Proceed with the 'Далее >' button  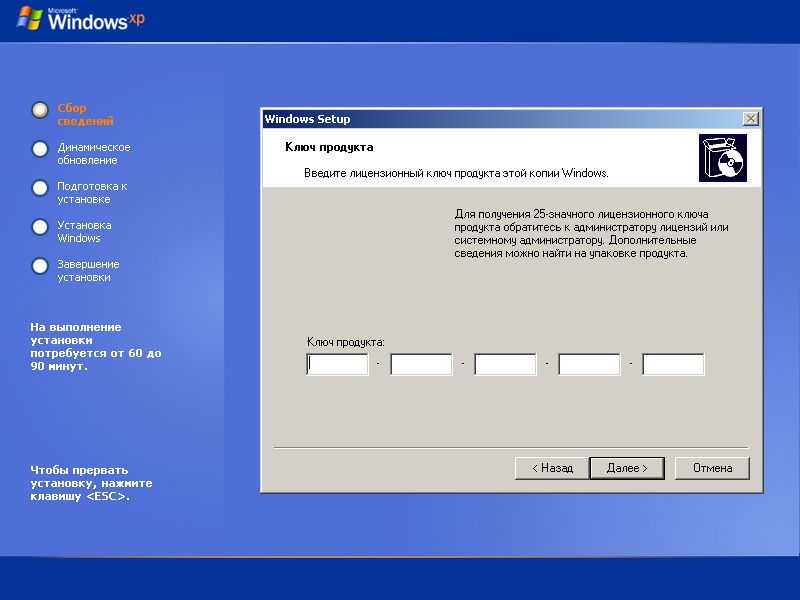(627, 468)
